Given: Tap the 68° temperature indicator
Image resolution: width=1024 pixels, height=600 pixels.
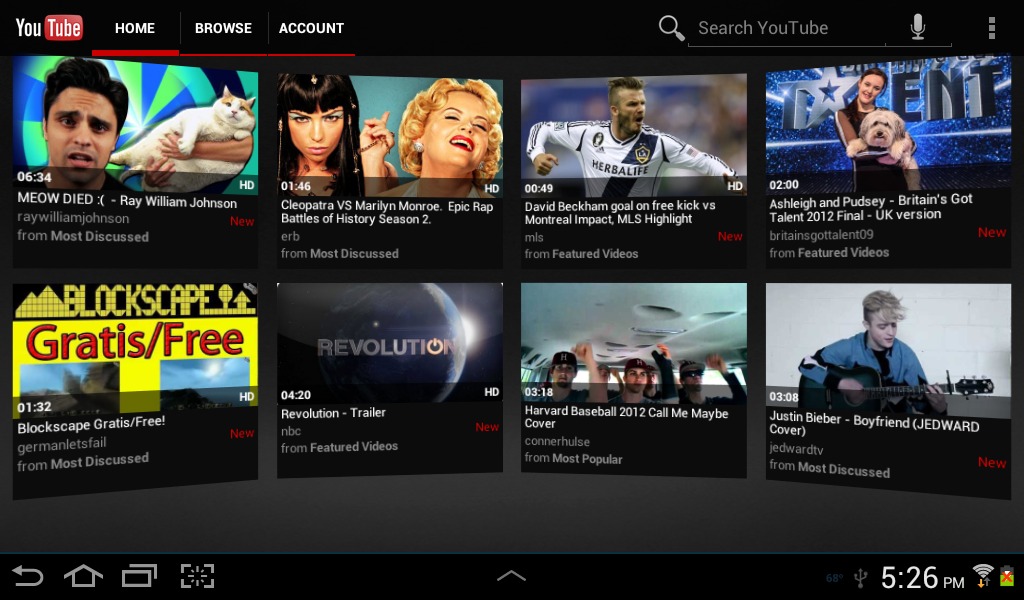Looking at the screenshot, I should pyautogui.click(x=834, y=578).
